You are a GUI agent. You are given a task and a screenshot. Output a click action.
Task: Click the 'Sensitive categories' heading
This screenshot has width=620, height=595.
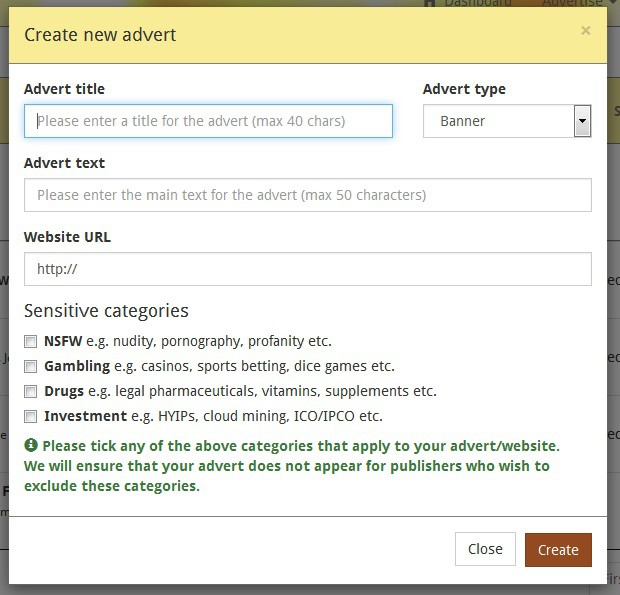click(106, 311)
